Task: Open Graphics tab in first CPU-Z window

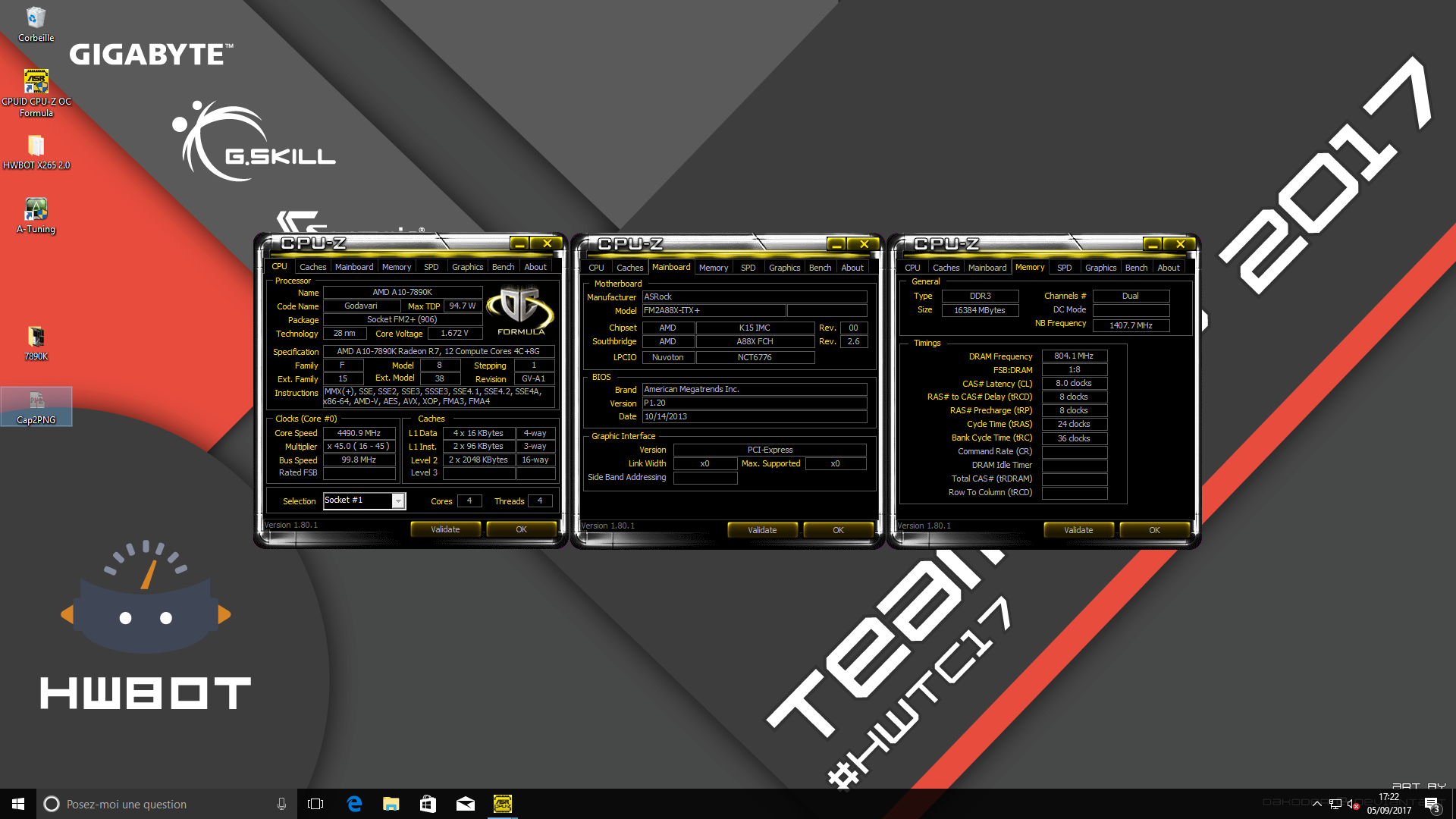Action: (467, 267)
